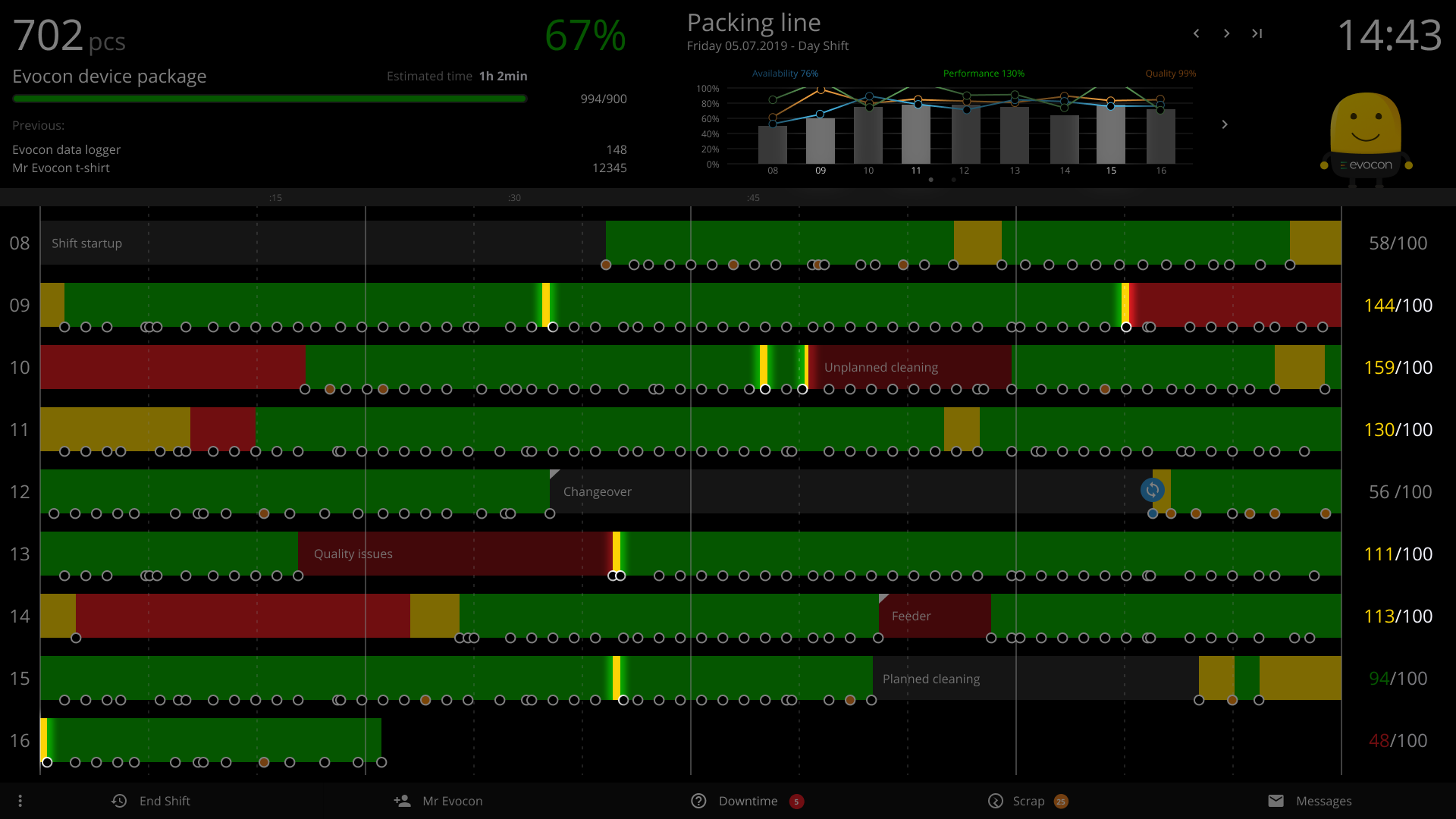Screen dimensions: 1456x819
Task: Click Quality 99% legend
Action: click(x=1170, y=74)
